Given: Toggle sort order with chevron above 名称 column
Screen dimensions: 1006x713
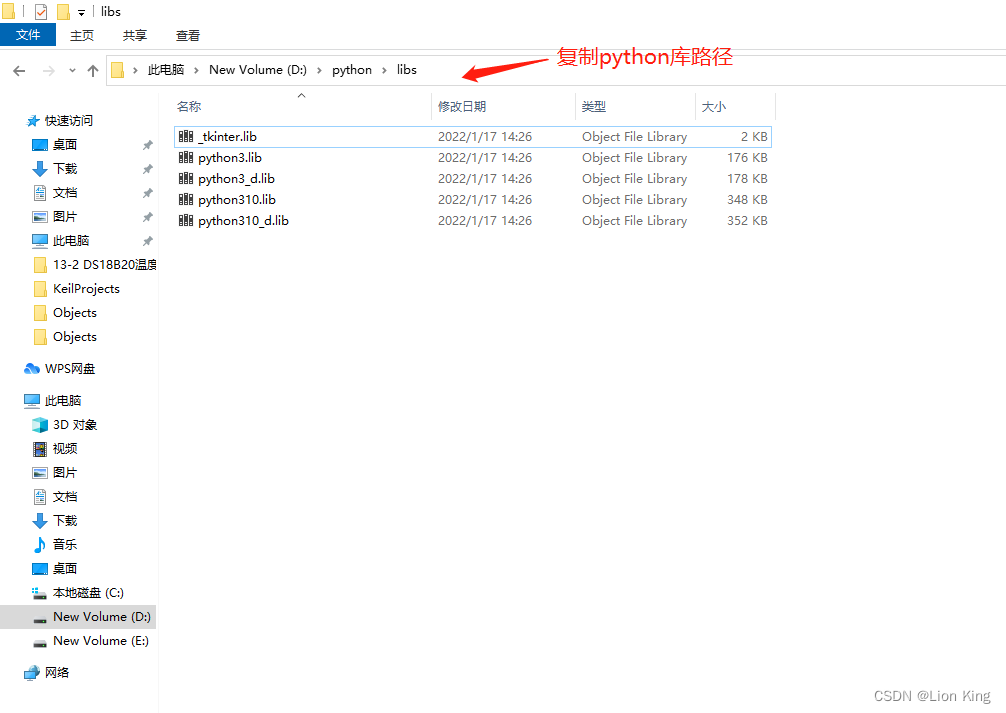Looking at the screenshot, I should pyautogui.click(x=300, y=94).
